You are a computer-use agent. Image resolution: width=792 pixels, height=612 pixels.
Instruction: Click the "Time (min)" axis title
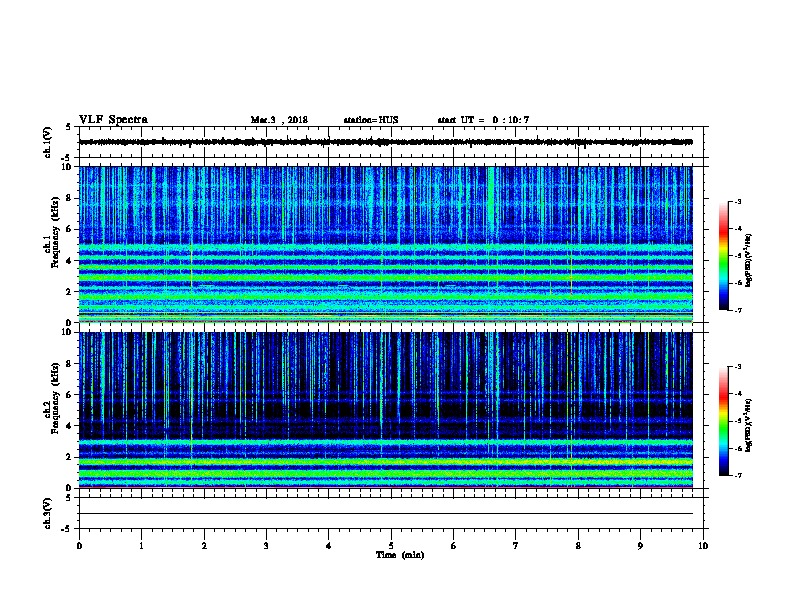(400, 555)
